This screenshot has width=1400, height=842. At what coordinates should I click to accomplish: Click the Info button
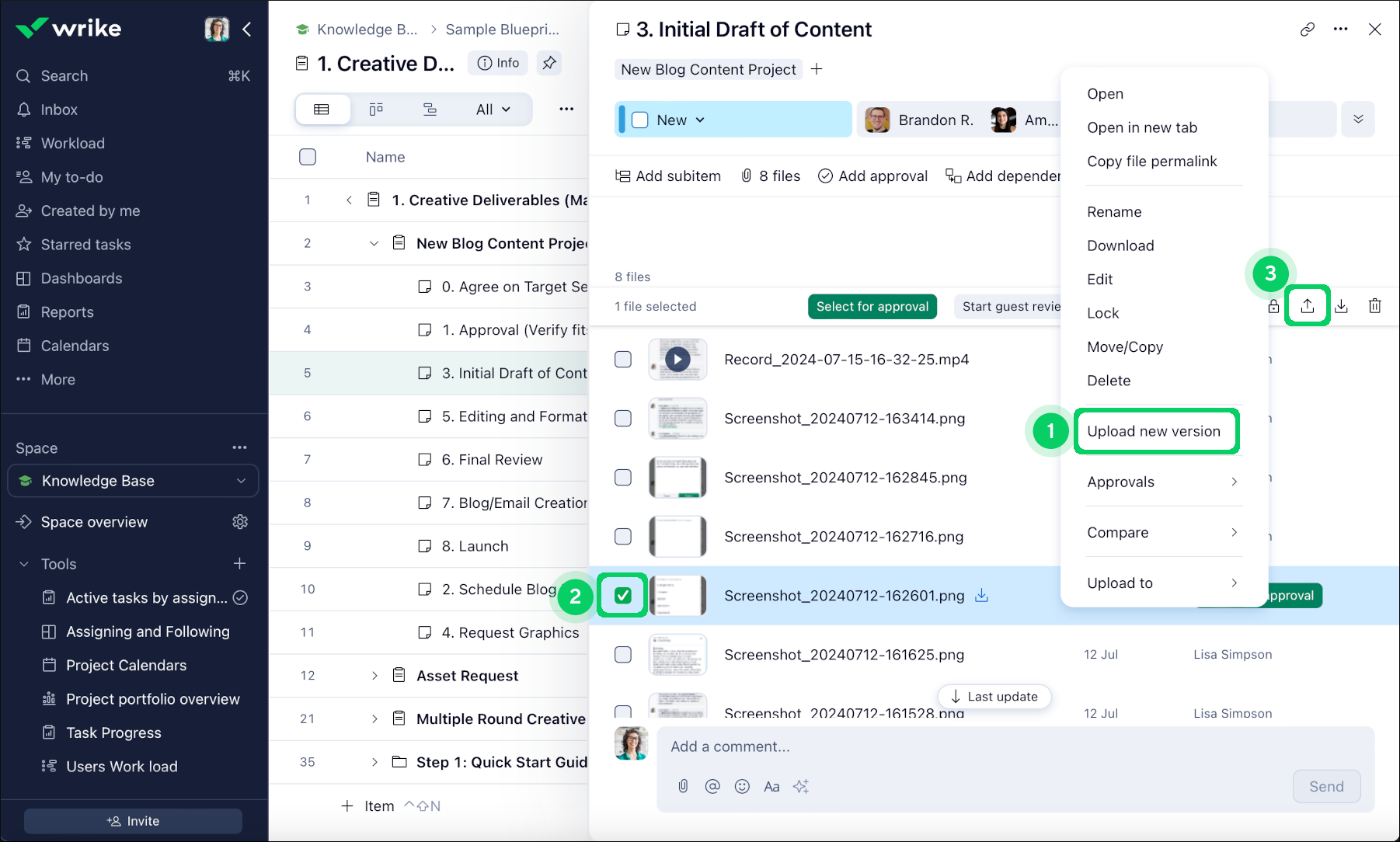[x=498, y=63]
